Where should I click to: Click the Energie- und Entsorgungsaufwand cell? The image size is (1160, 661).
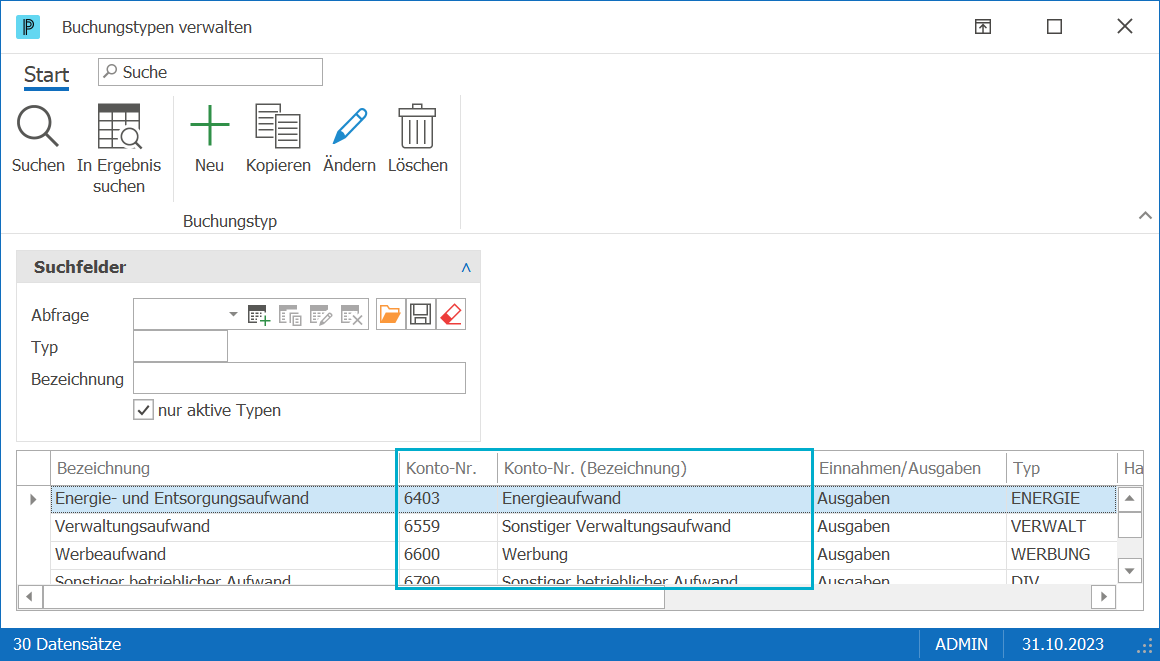tap(224, 499)
